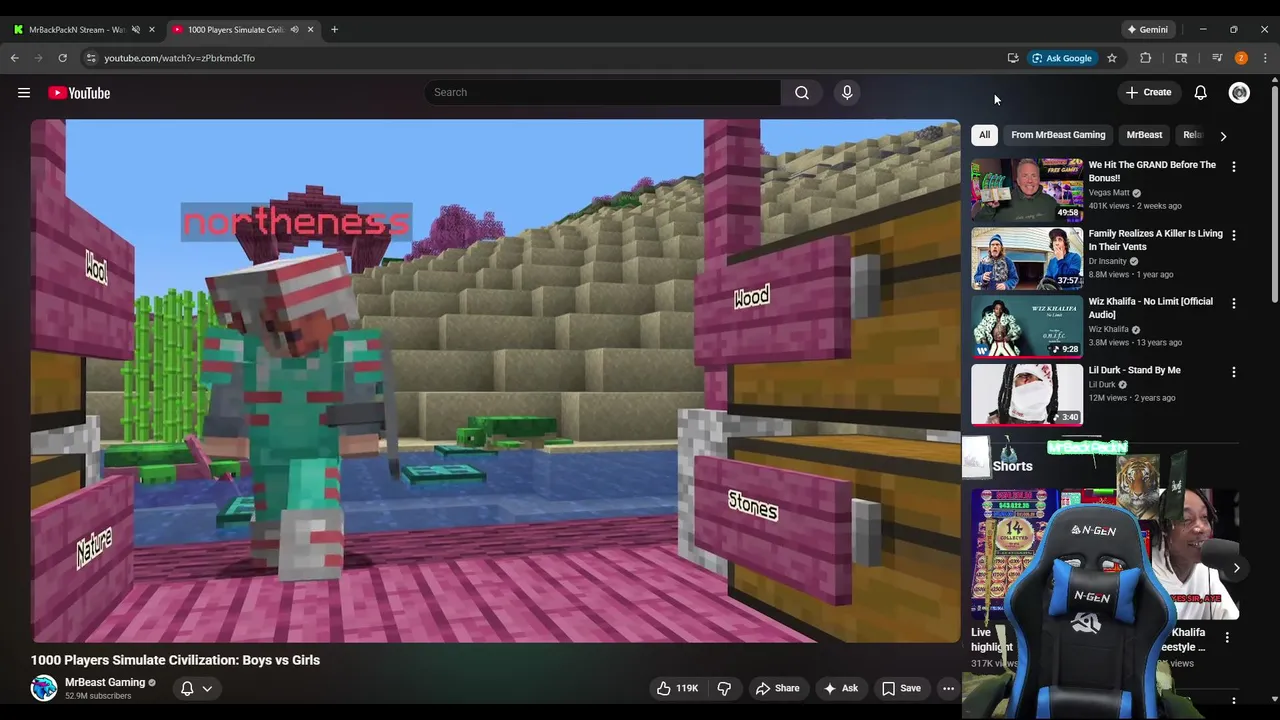Open Chrome three-dot menu
The width and height of the screenshot is (1280, 720).
(x=1265, y=58)
